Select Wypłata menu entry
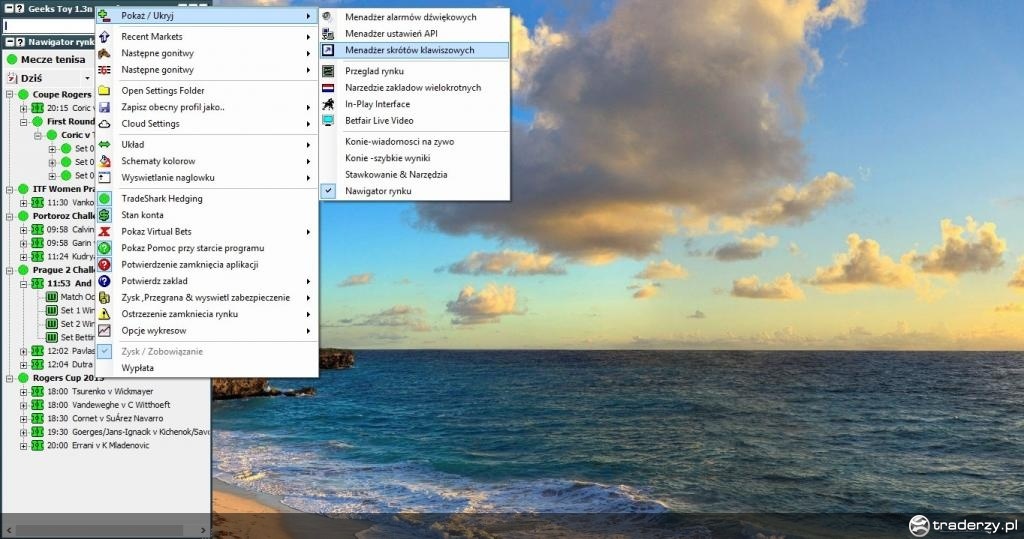 pyautogui.click(x=206, y=368)
